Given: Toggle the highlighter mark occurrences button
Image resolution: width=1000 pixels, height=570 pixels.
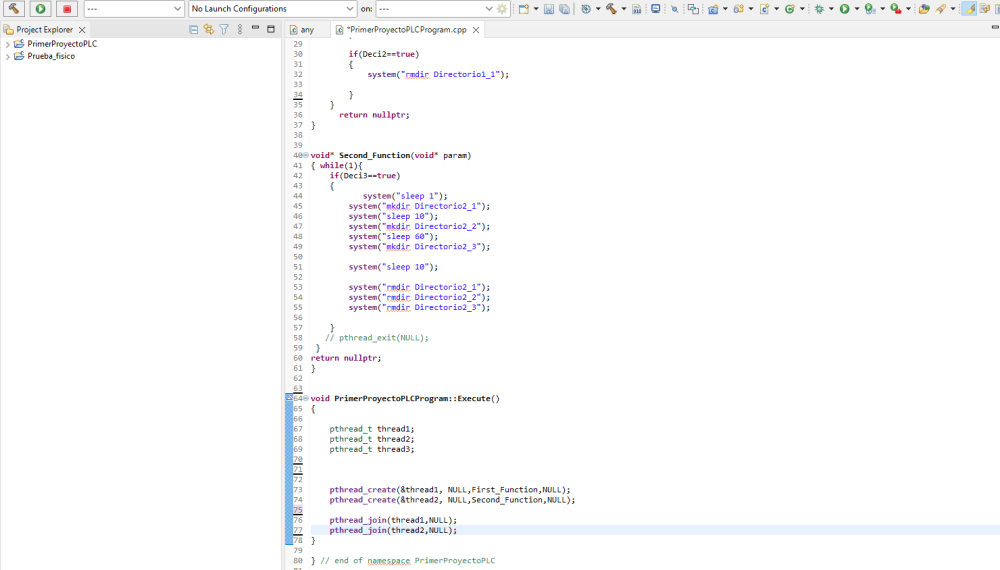Looking at the screenshot, I should pos(969,9).
